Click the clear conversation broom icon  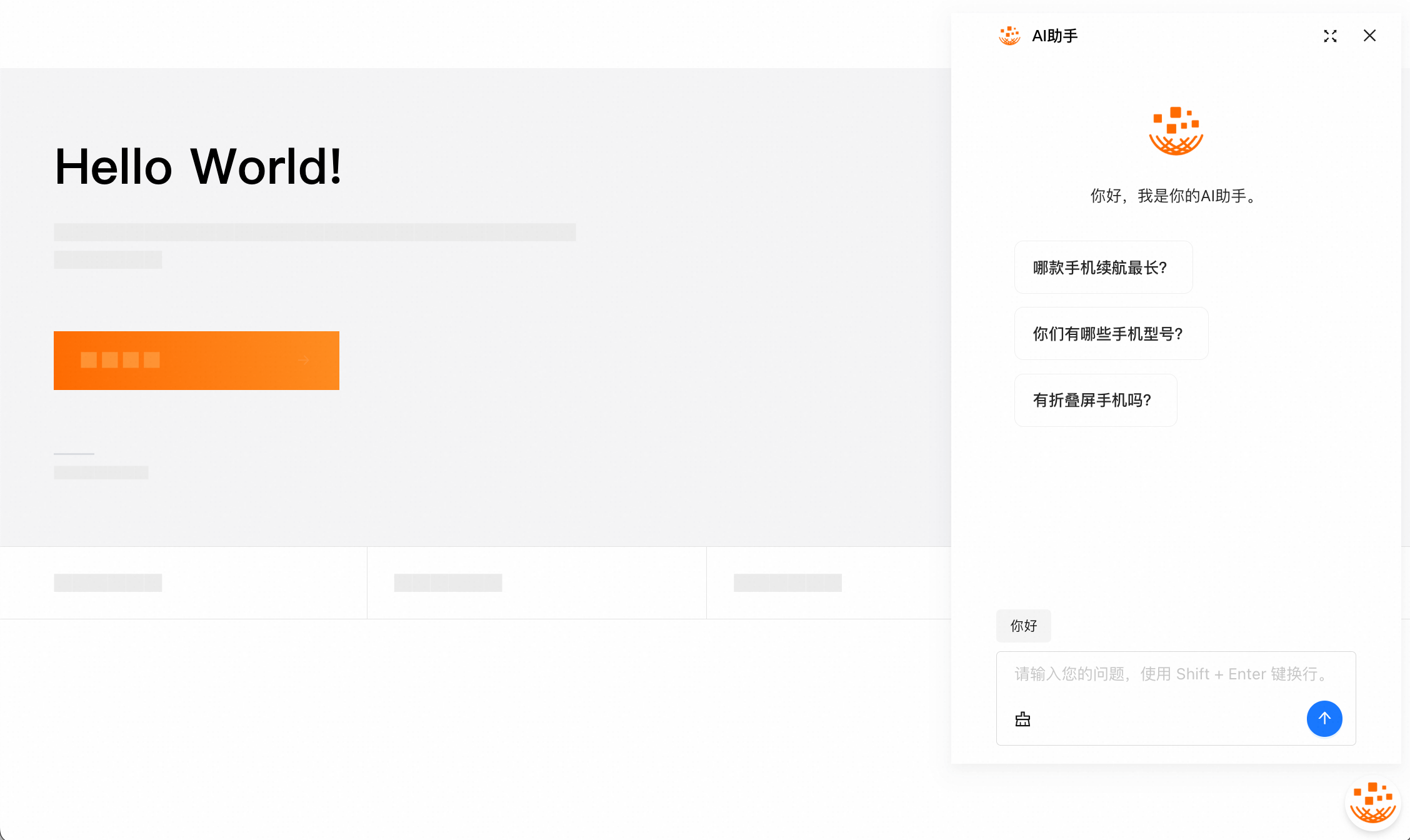(x=1022, y=719)
